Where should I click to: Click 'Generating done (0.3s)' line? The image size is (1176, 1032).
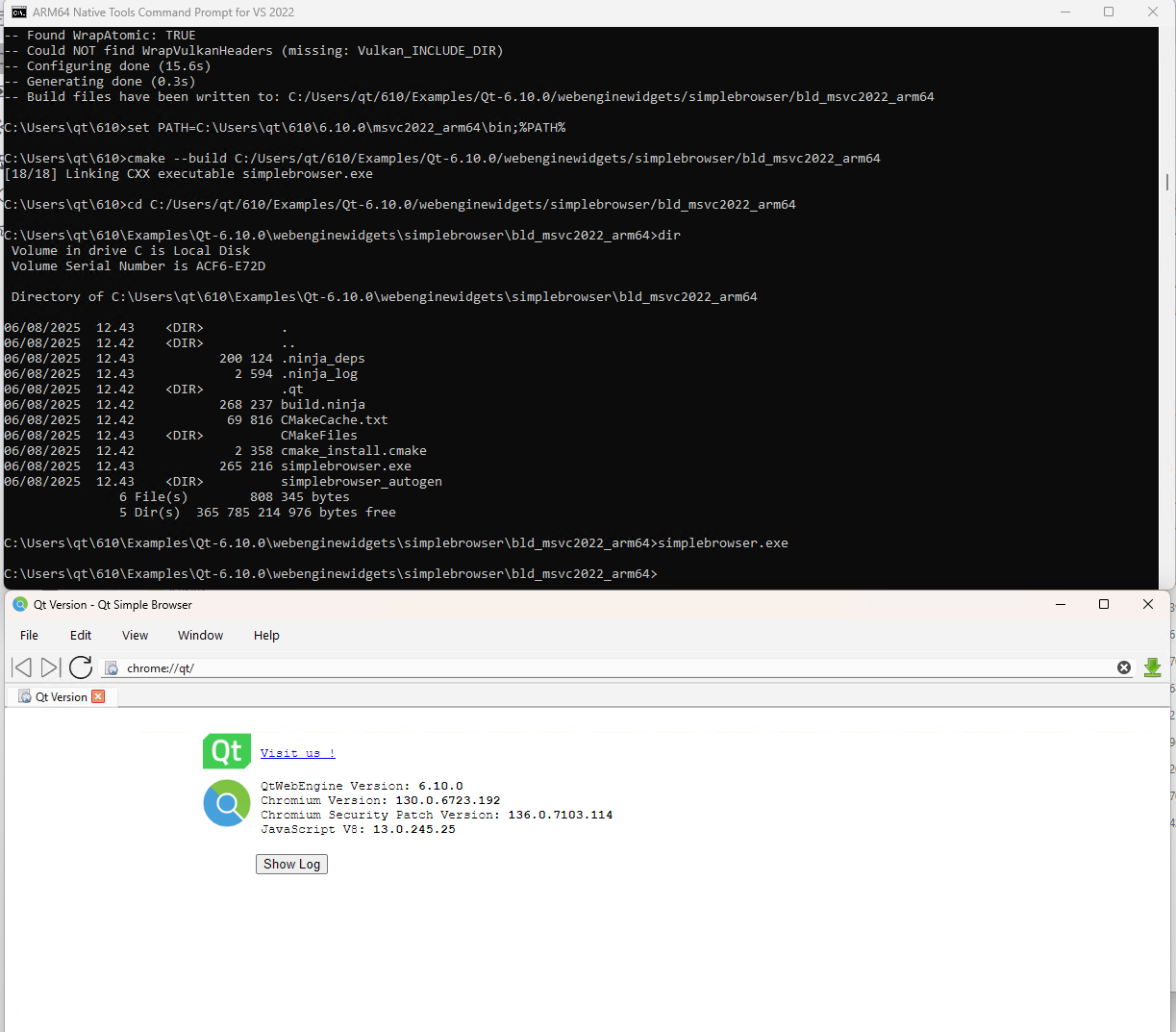[100, 82]
